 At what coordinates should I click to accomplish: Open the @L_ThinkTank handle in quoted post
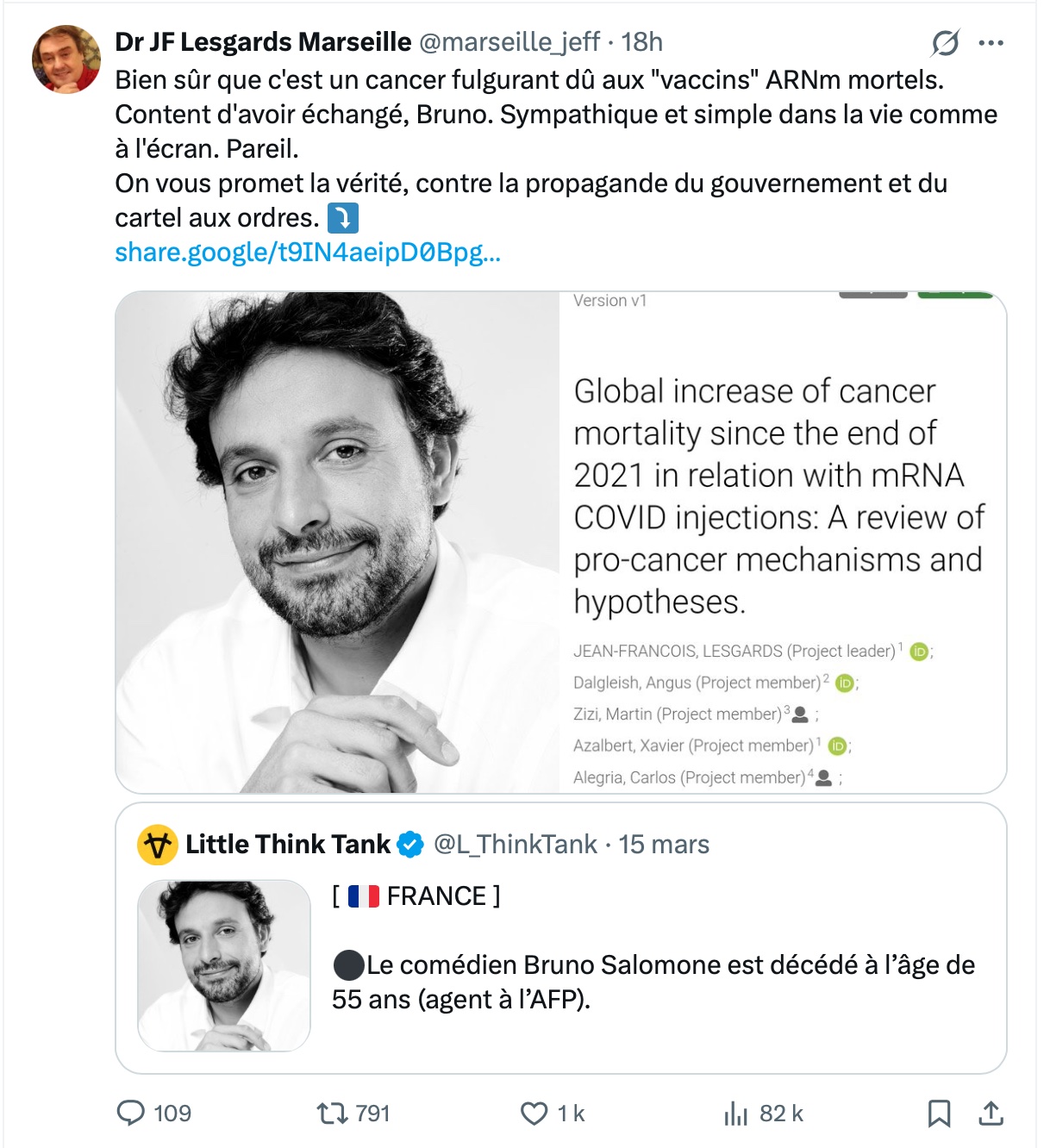point(516,844)
